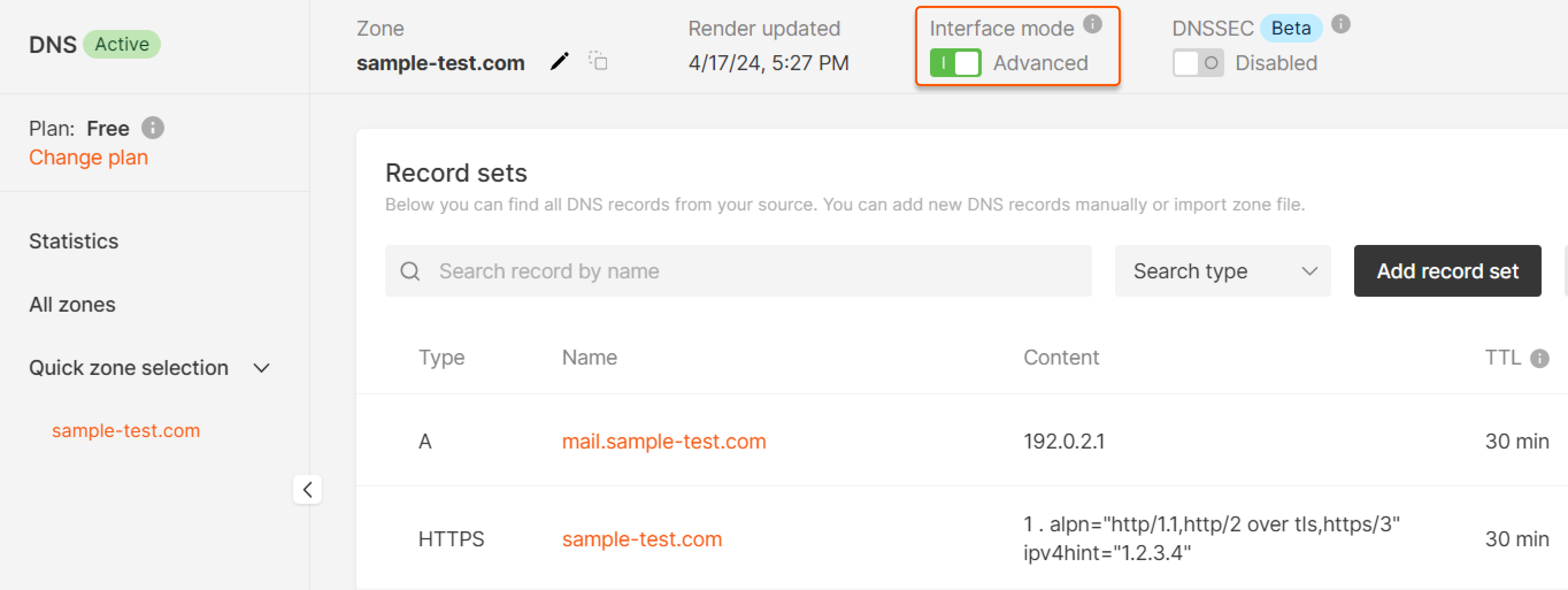Toggle the Interface mode Advanced switch

[955, 63]
